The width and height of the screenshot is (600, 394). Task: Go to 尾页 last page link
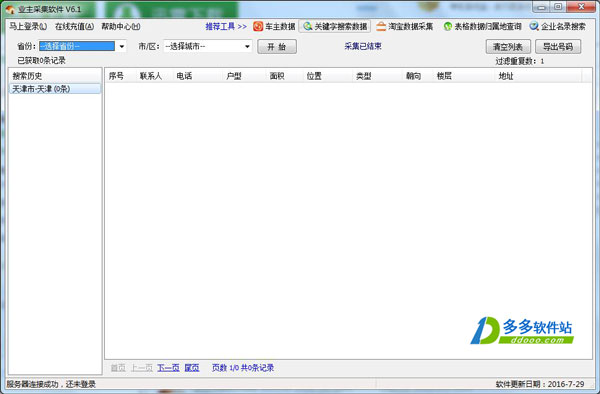click(192, 368)
